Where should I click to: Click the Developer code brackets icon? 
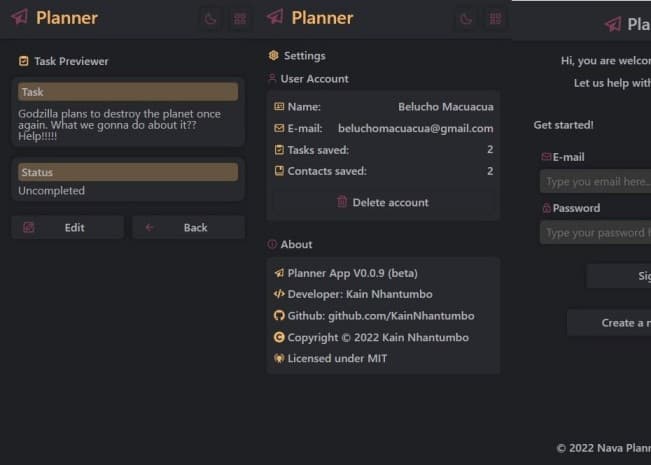pyautogui.click(x=279, y=294)
